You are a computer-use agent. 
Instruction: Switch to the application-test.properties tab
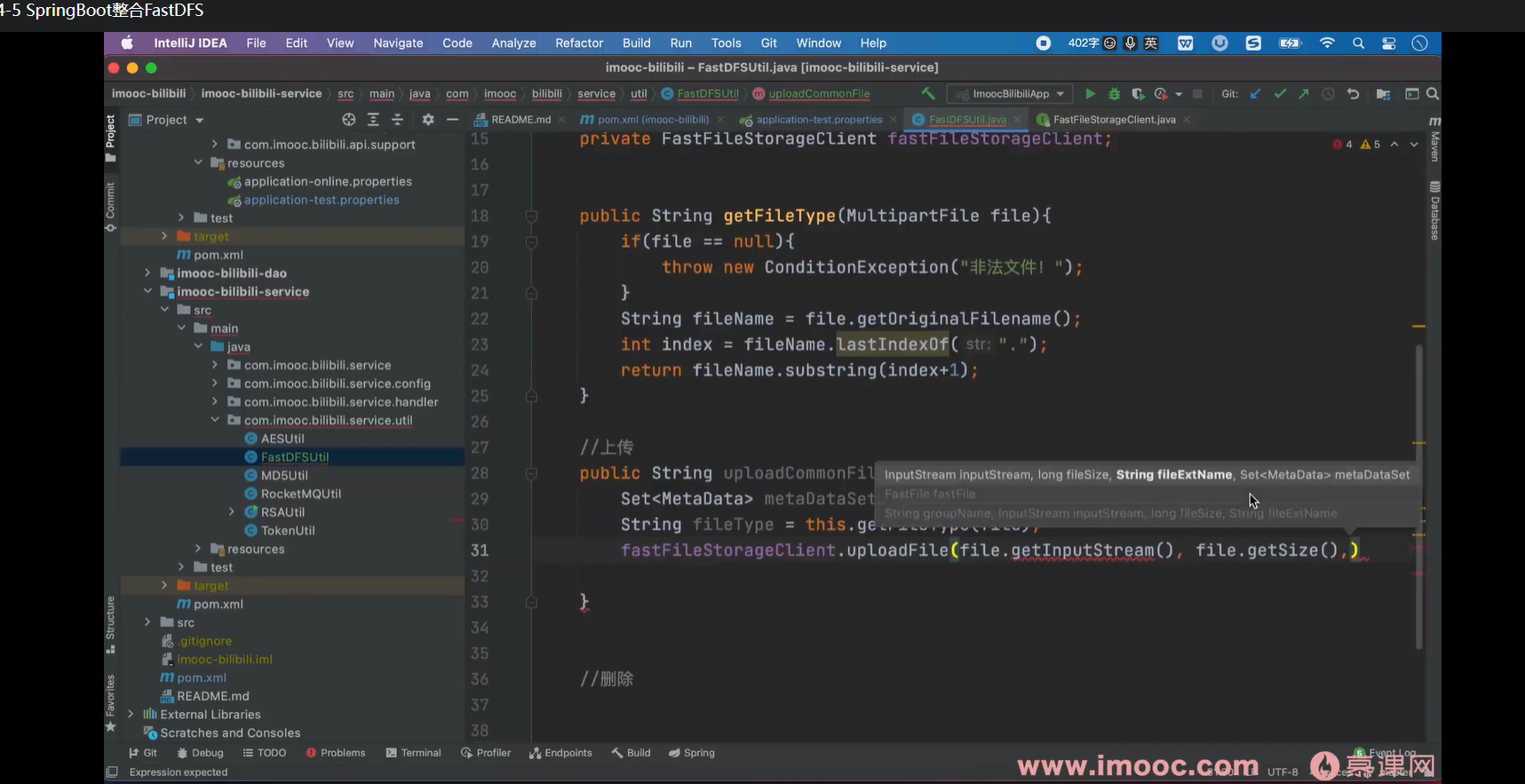[819, 119]
